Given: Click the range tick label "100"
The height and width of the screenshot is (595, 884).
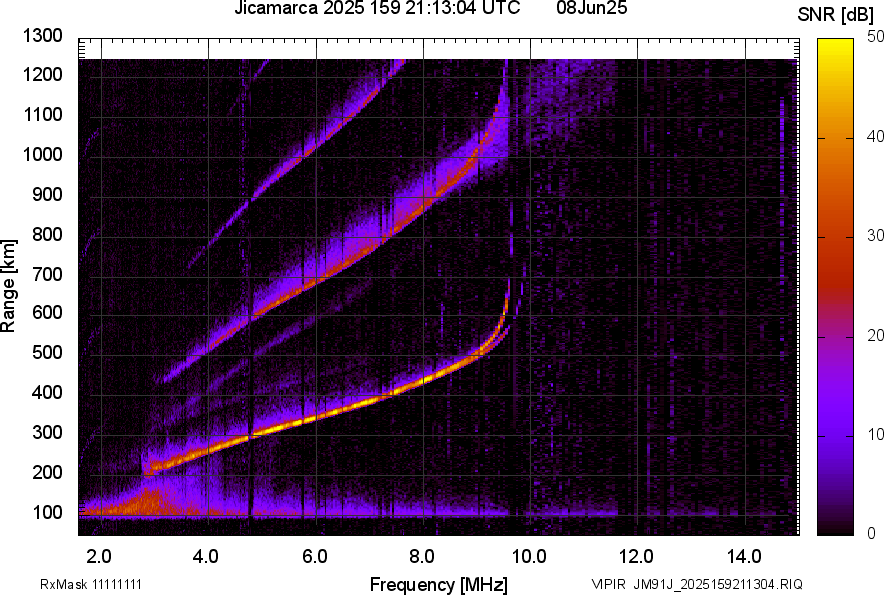Looking at the screenshot, I should (x=47, y=513).
